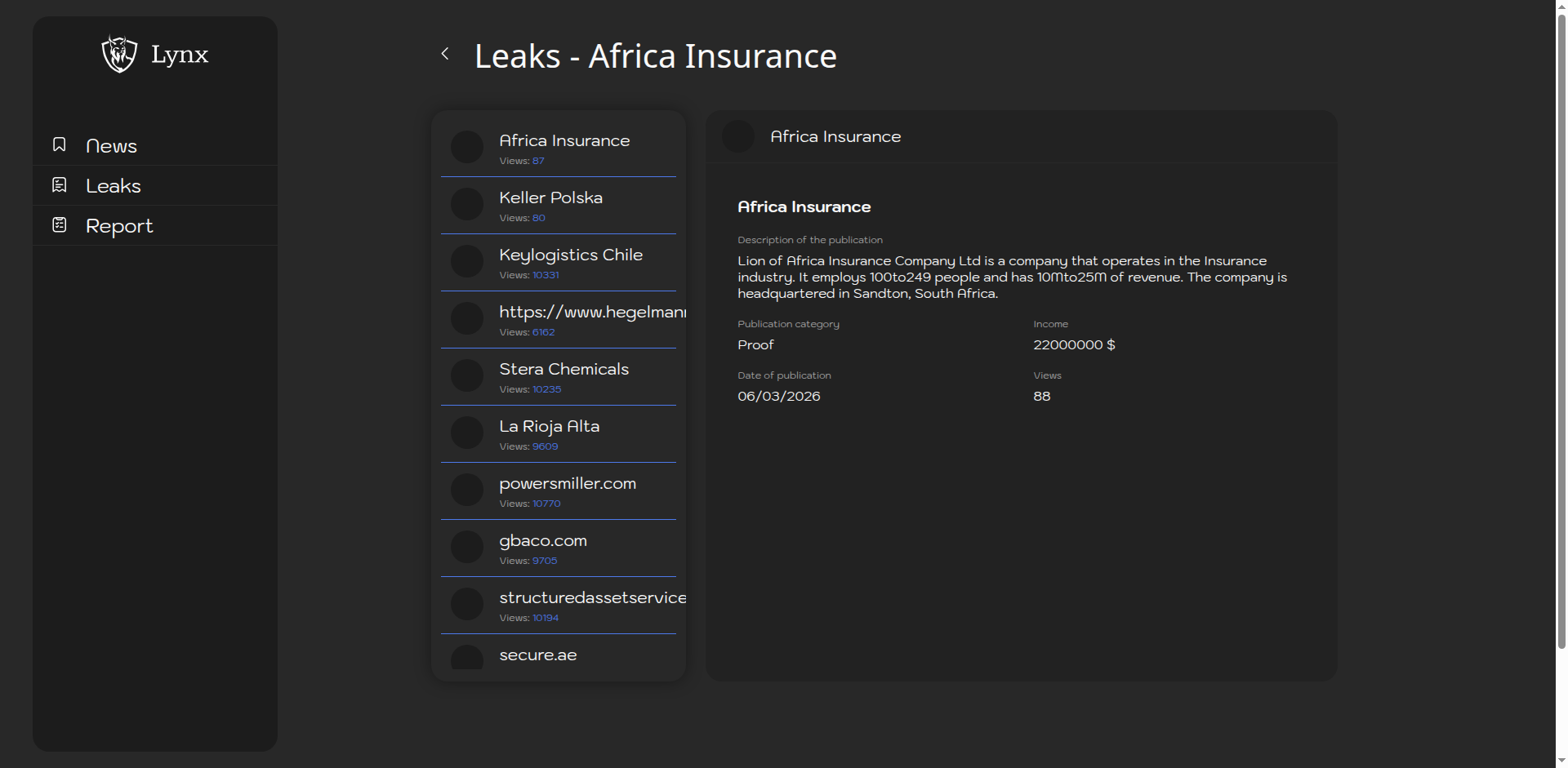1568x768 pixels.
Task: Open the secure.ae entry at list bottom
Action: pos(538,655)
